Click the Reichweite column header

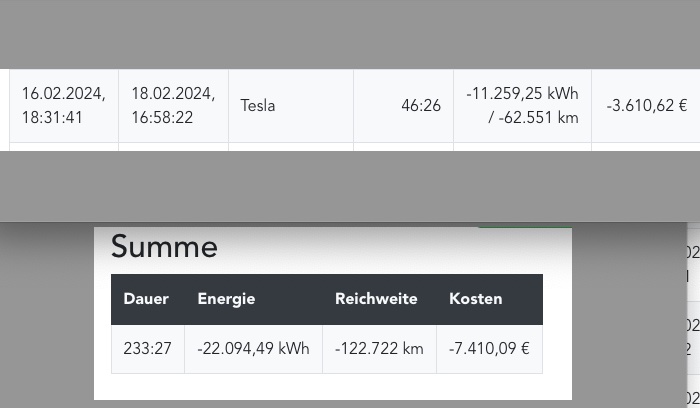click(x=376, y=299)
